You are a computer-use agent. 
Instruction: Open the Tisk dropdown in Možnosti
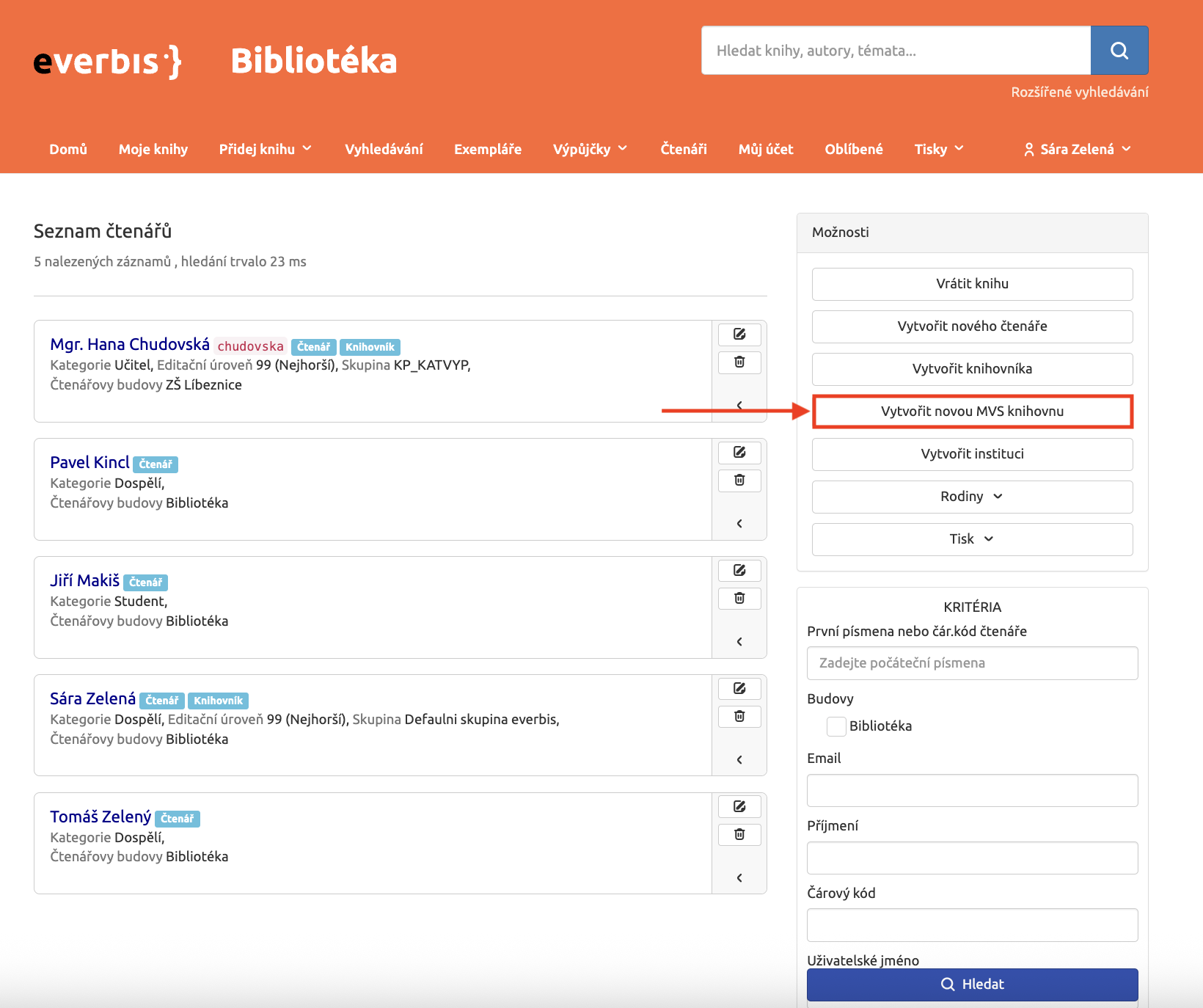pyautogui.click(x=972, y=539)
